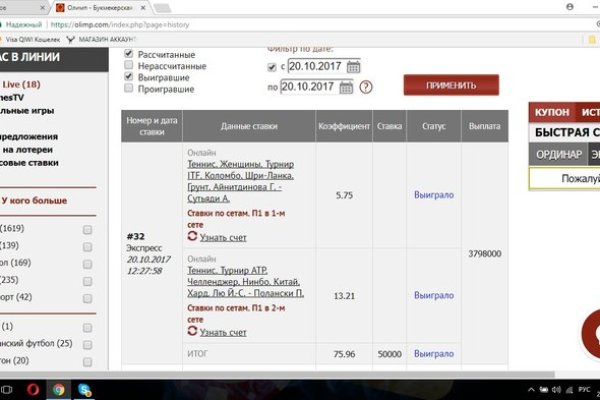Open calendar picker next to start date
This screenshot has width=600, height=400.
point(353,67)
